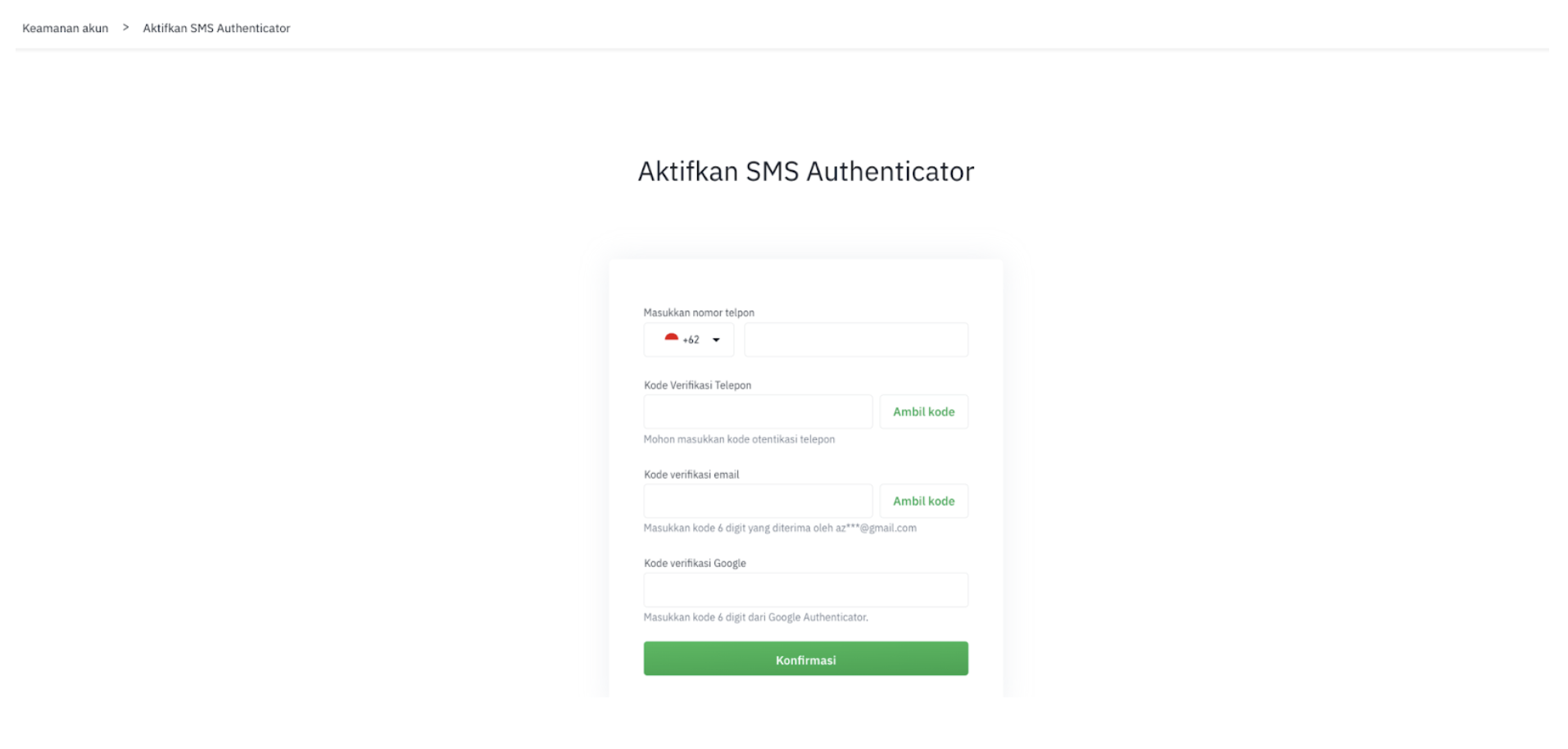Focus the phone number input field

(856, 339)
